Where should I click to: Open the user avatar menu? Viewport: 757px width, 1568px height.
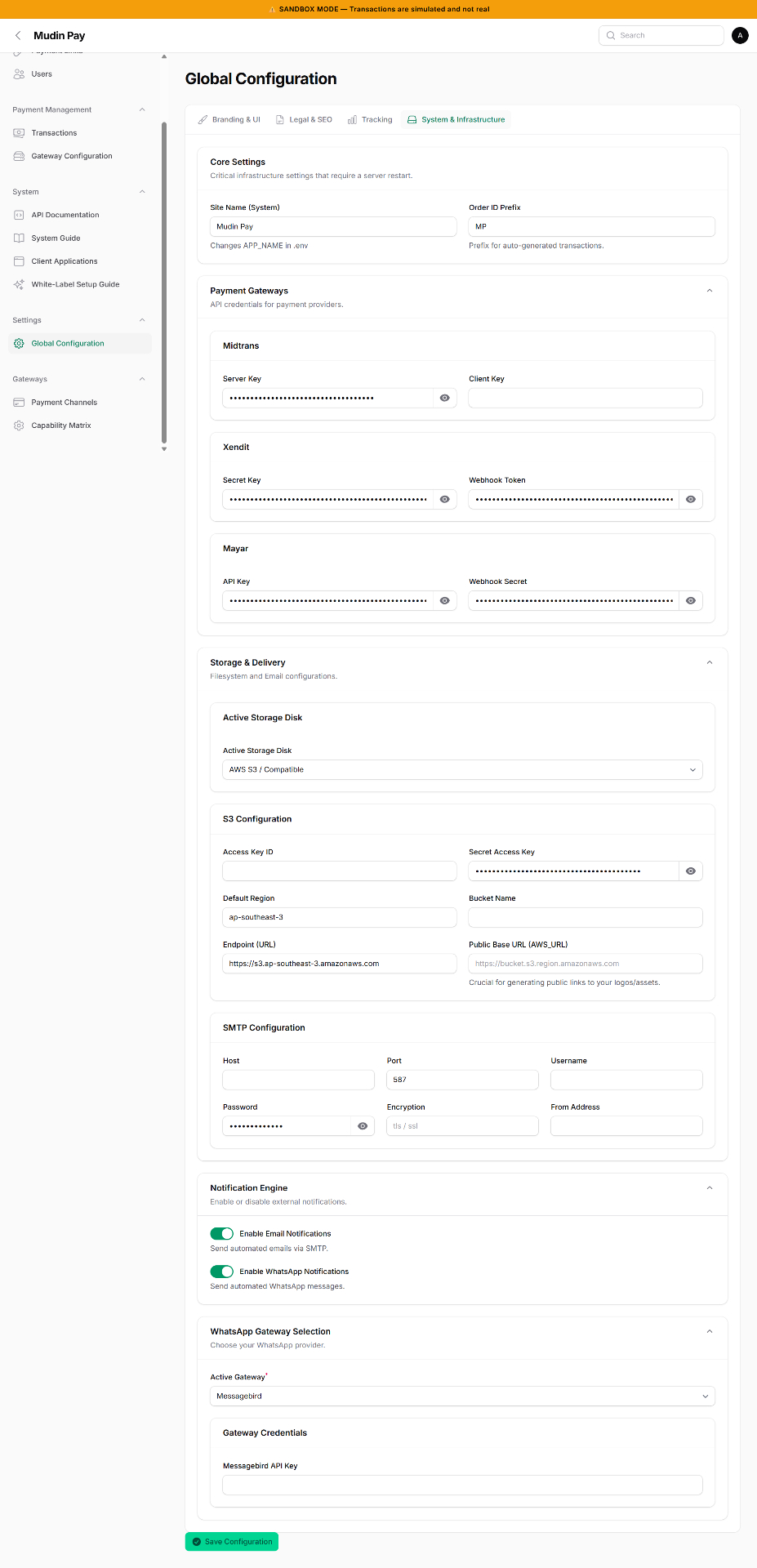(740, 35)
